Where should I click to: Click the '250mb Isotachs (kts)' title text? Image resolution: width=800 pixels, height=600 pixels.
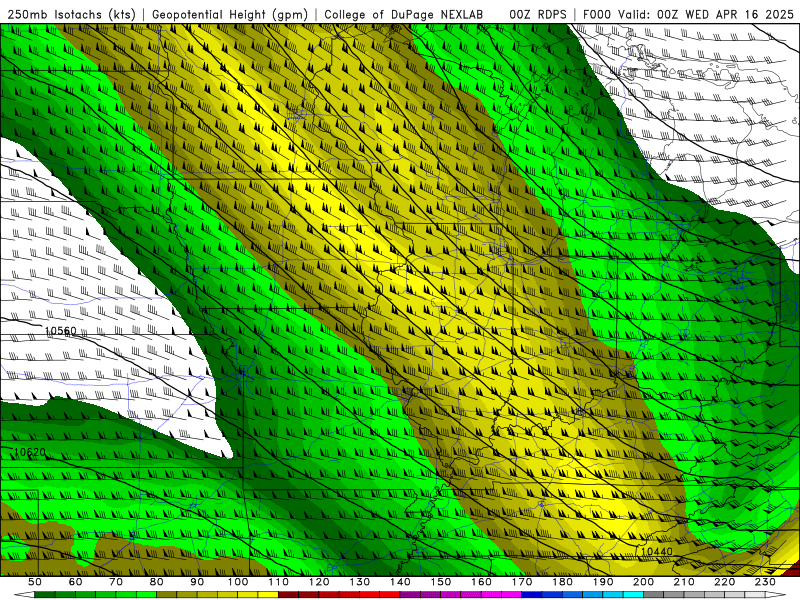(71, 14)
